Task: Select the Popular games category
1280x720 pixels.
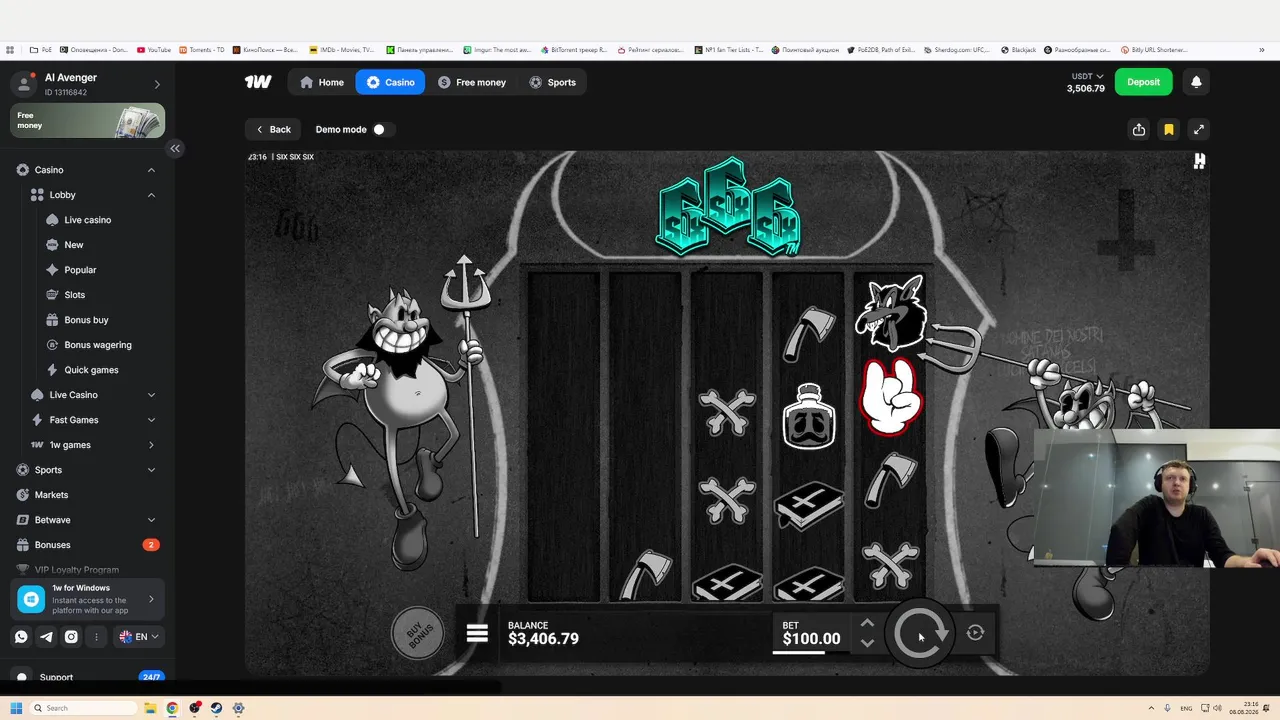Action: point(80,270)
